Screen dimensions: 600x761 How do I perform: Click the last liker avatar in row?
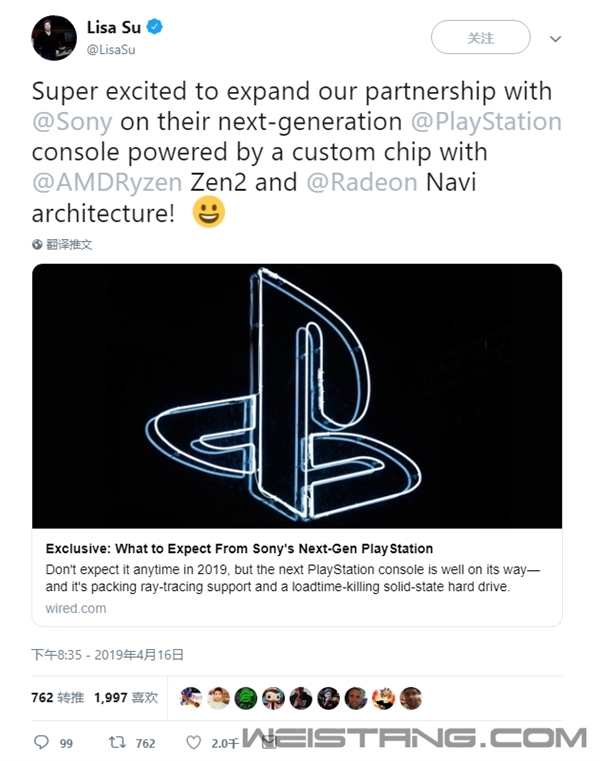(x=411, y=698)
